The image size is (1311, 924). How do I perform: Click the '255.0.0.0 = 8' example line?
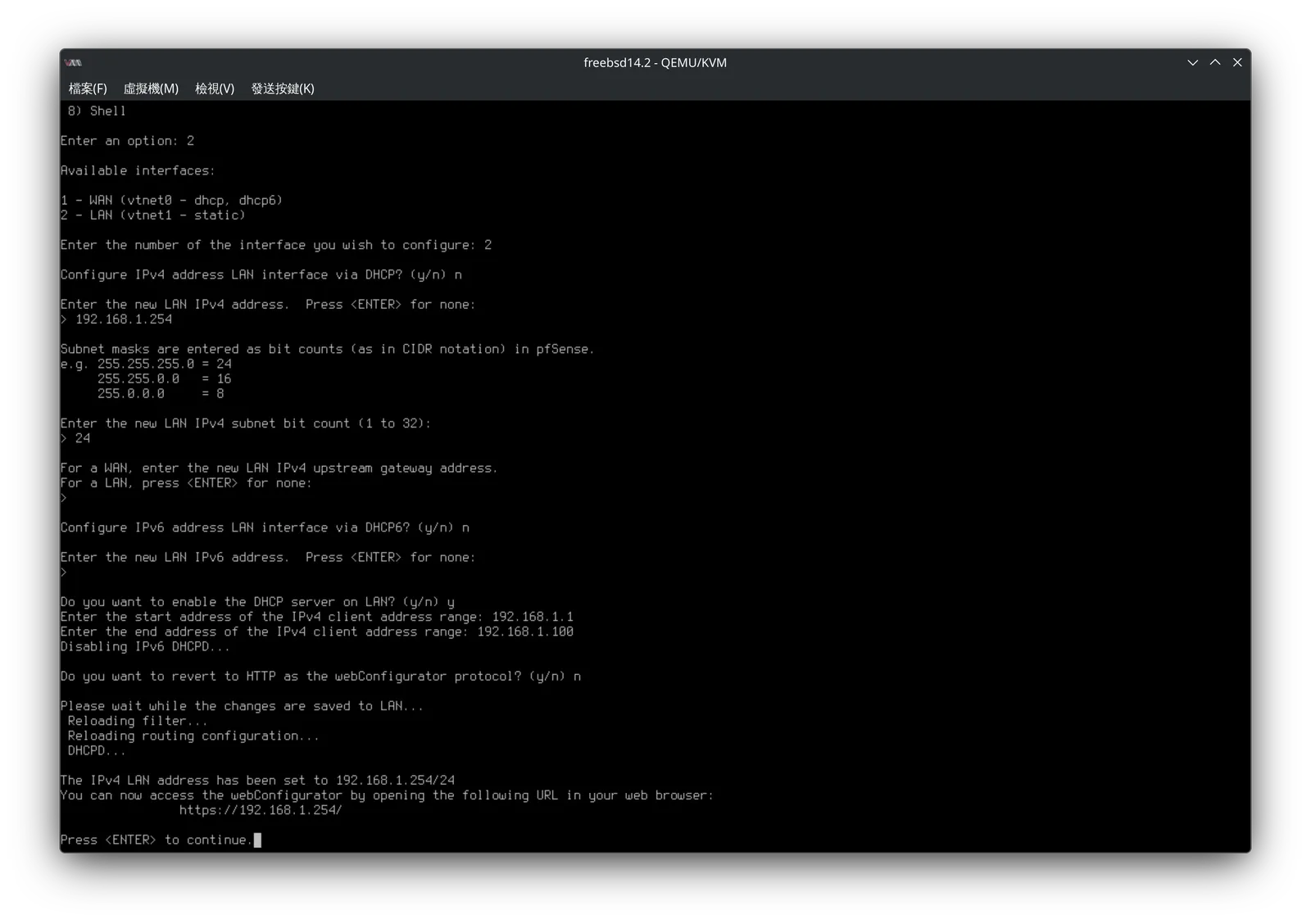(161, 393)
